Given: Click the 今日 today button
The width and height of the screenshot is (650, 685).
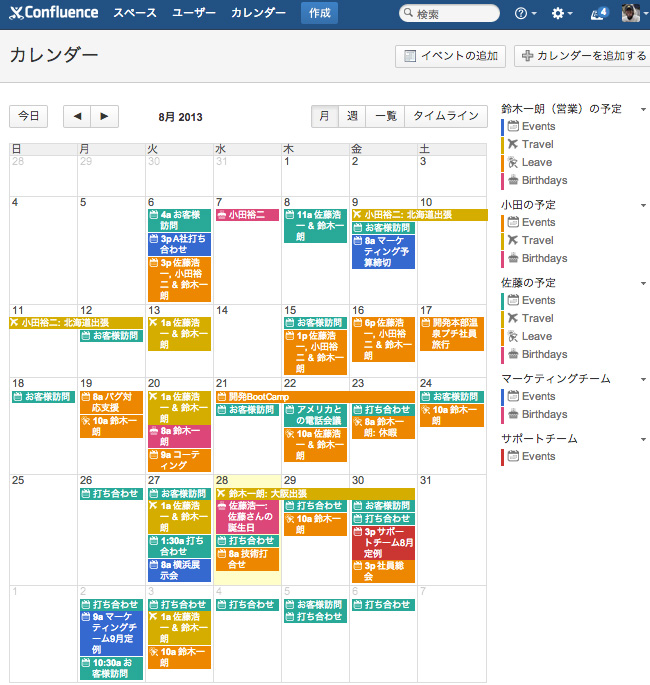Looking at the screenshot, I should tap(28, 116).
